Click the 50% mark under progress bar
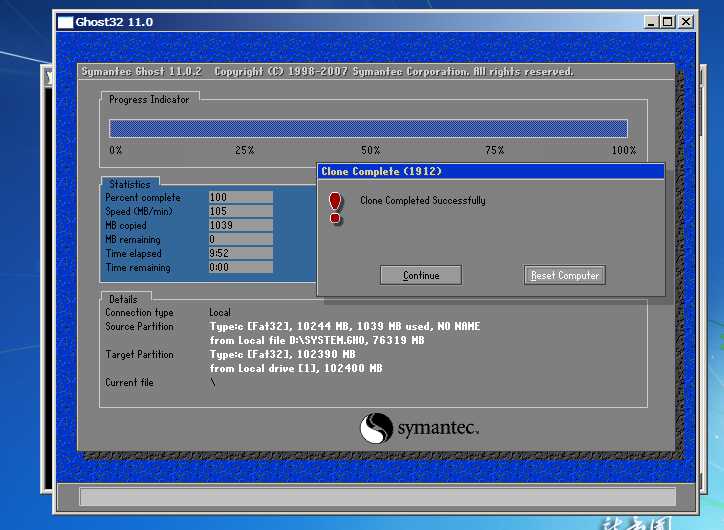The width and height of the screenshot is (724, 530). 370,150
